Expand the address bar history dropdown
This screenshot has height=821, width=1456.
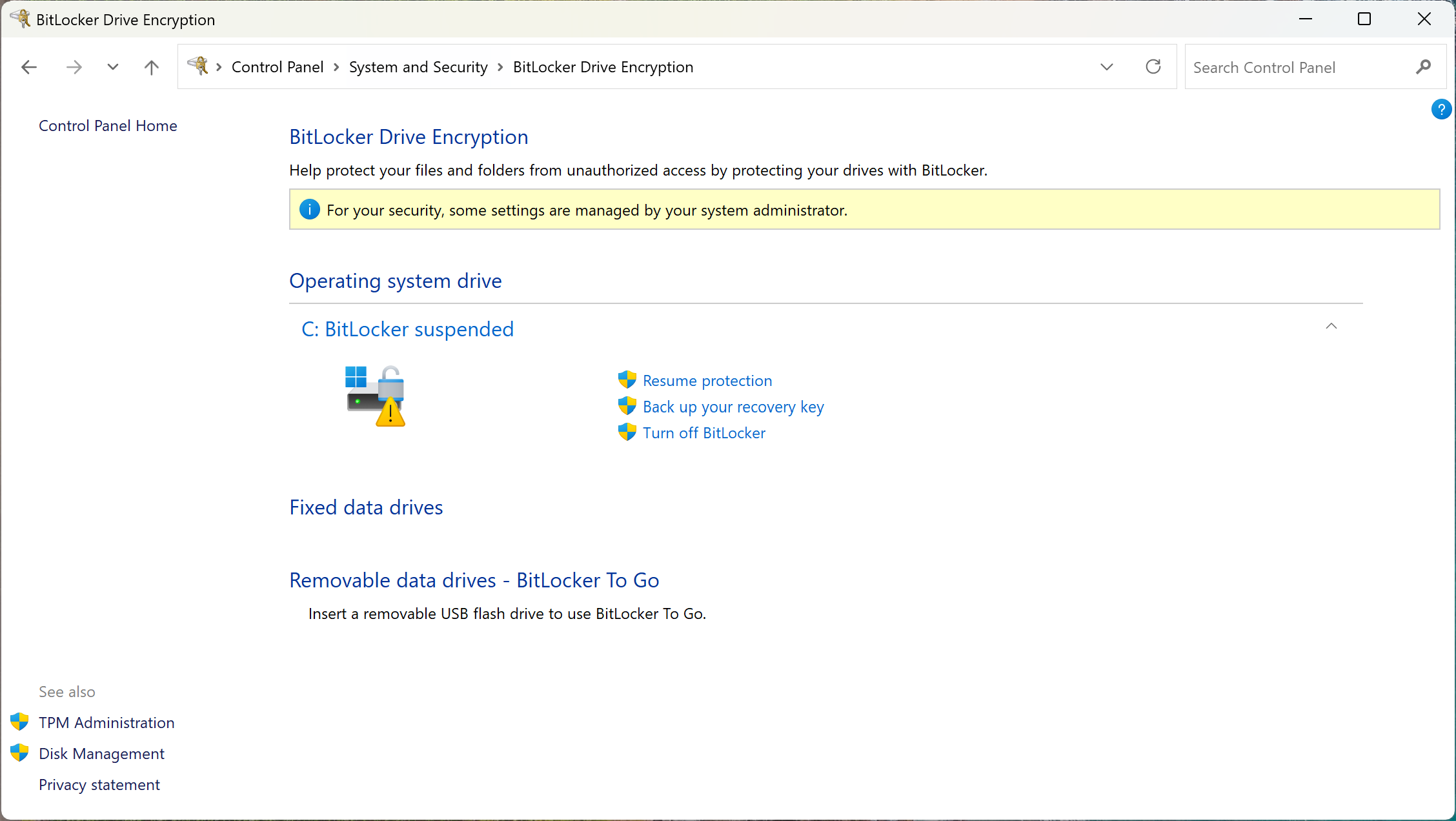1106,67
